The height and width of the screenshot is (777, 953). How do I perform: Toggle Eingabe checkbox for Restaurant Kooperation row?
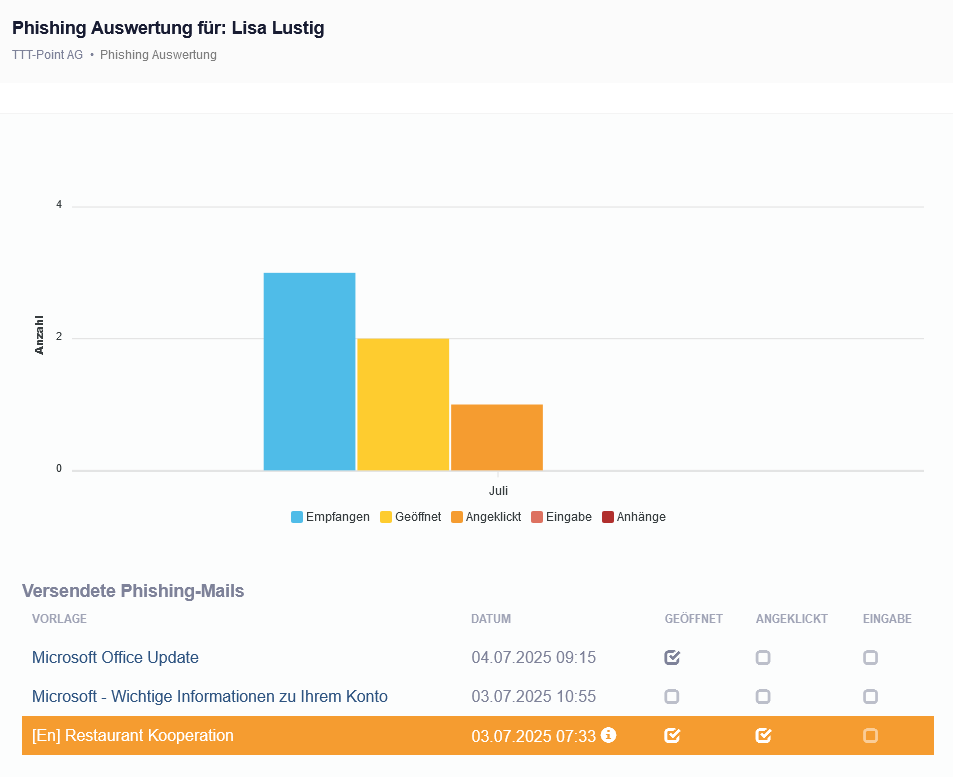click(x=870, y=735)
